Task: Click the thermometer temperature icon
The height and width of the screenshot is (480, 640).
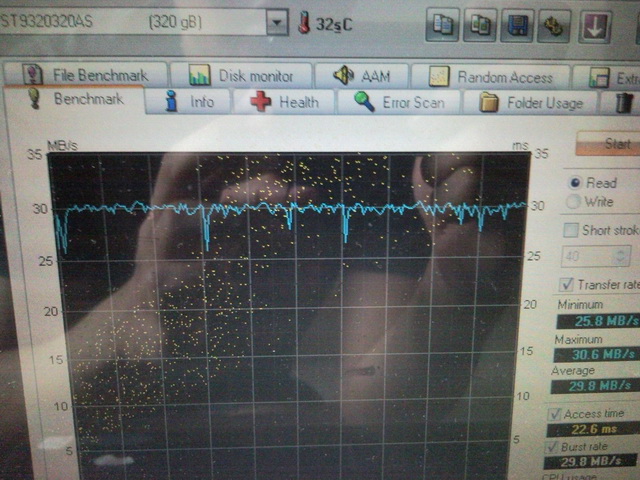Action: pyautogui.click(x=304, y=24)
